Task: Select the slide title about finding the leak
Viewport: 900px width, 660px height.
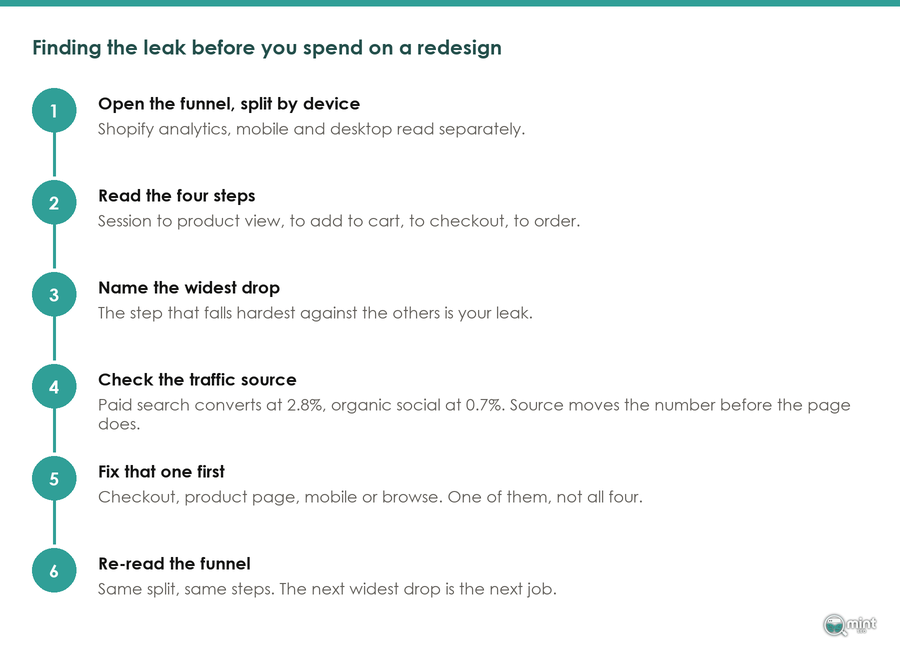Action: [267, 48]
